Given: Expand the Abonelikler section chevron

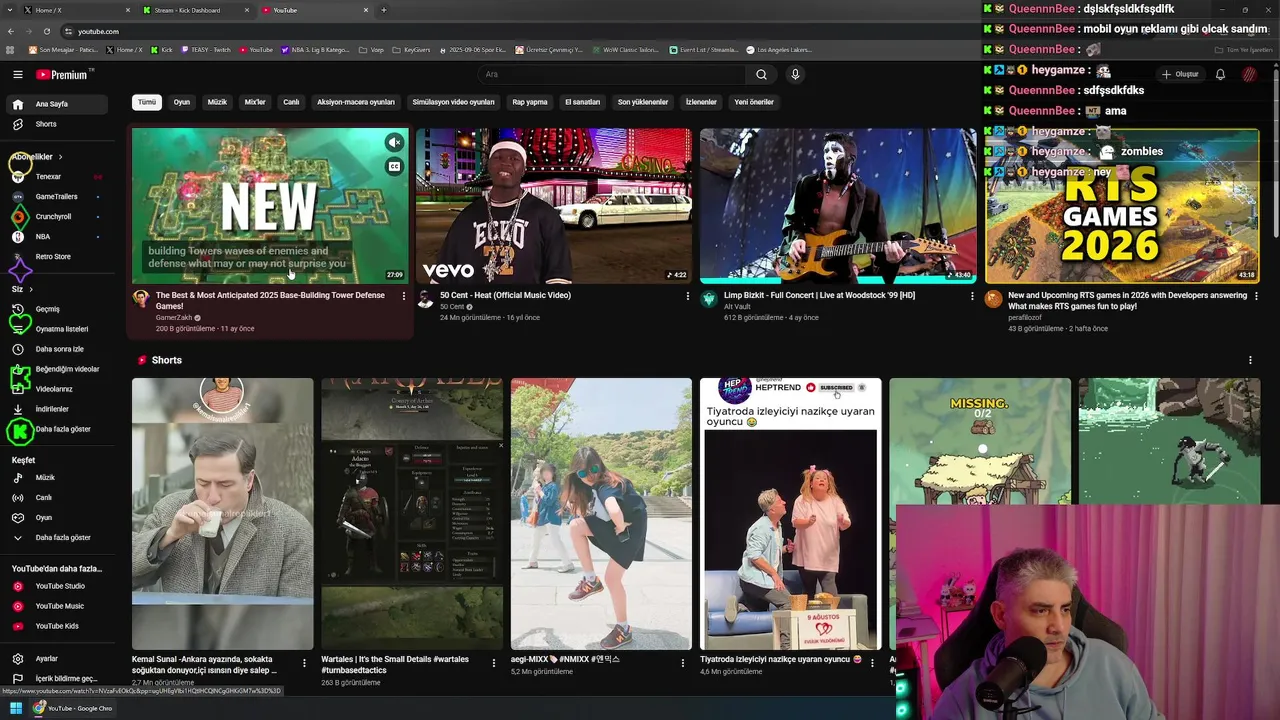Looking at the screenshot, I should coord(60,157).
